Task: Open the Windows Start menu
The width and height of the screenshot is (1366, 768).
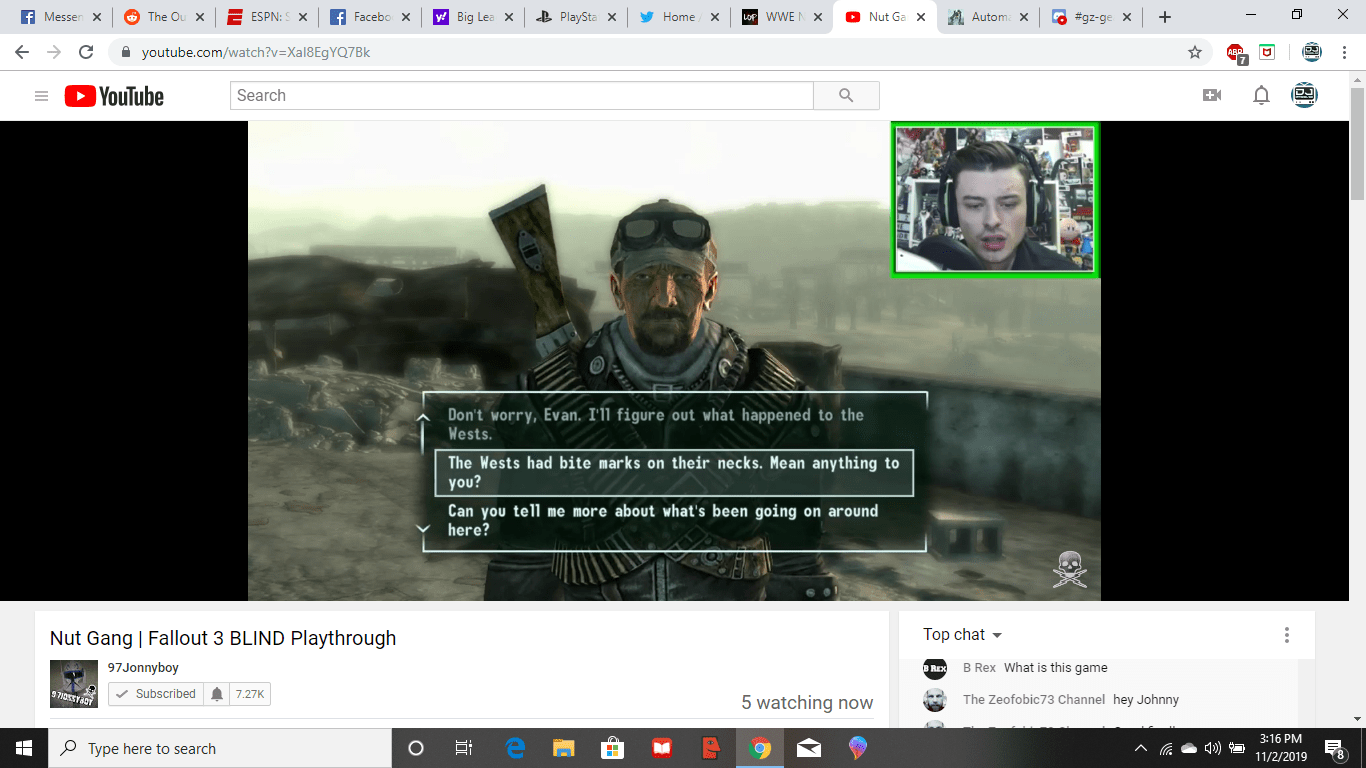Action: click(x=24, y=748)
